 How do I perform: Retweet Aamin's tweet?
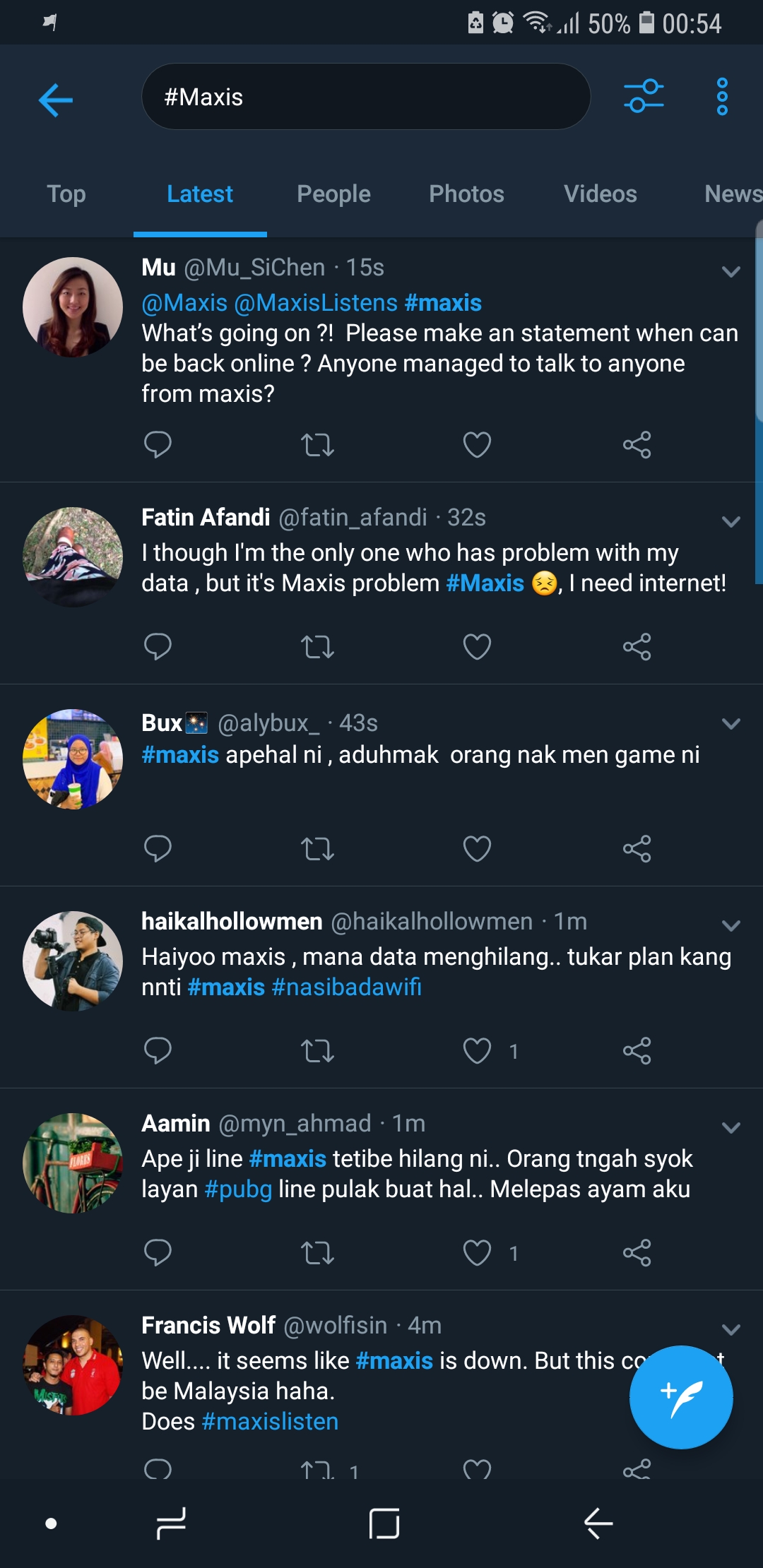317,1252
